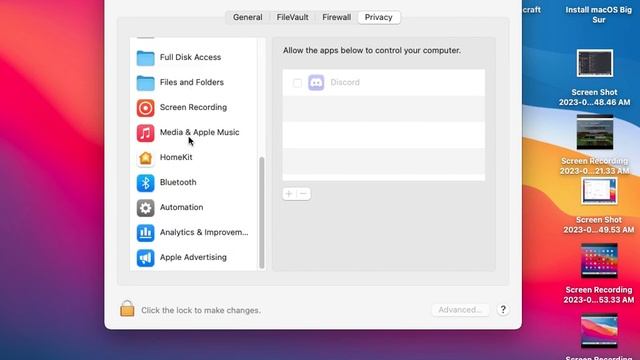Select Screen Recording 2023-0...21.33 AM desktop thumbnail
640x360 pixels.
point(595,132)
